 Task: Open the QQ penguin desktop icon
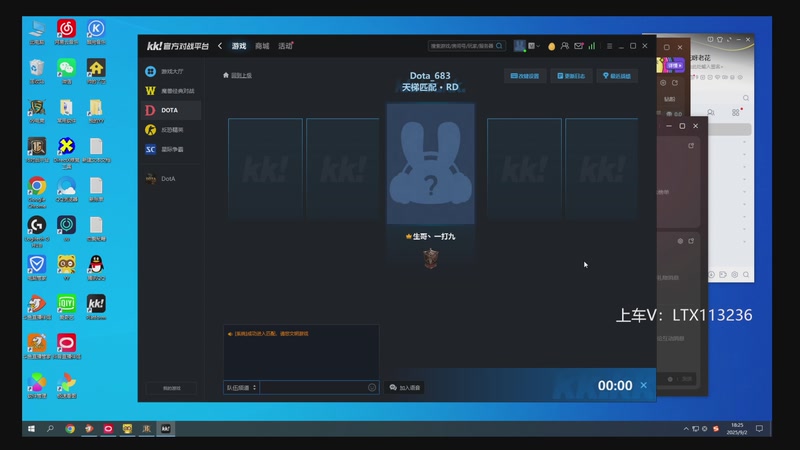coord(96,268)
